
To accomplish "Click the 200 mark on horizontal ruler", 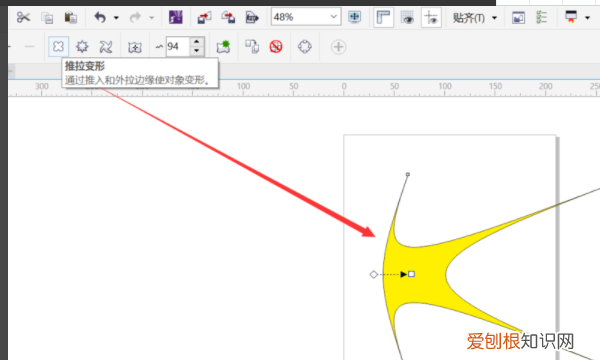I will [x=546, y=86].
